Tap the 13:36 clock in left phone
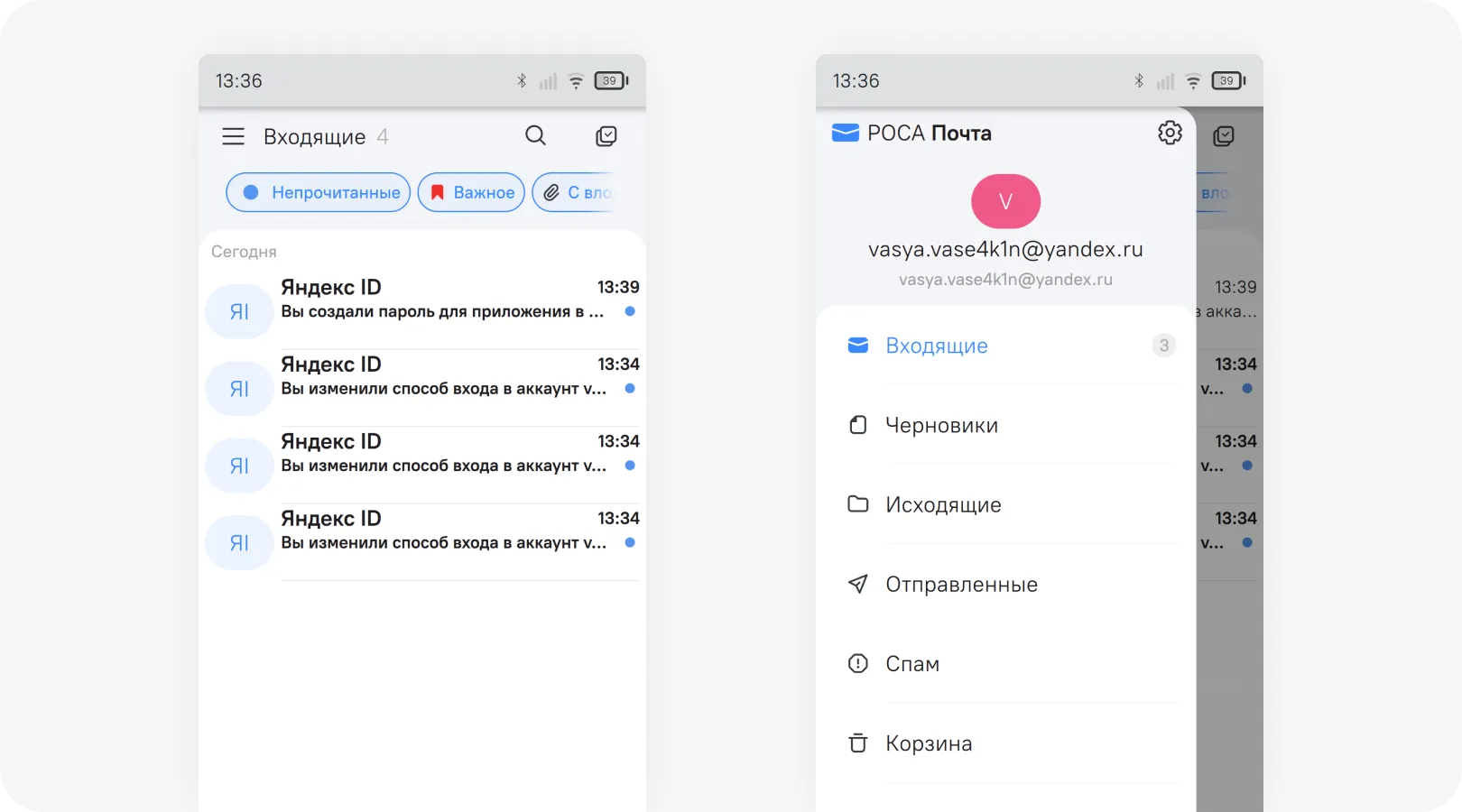This screenshot has width=1462, height=812. point(238,81)
